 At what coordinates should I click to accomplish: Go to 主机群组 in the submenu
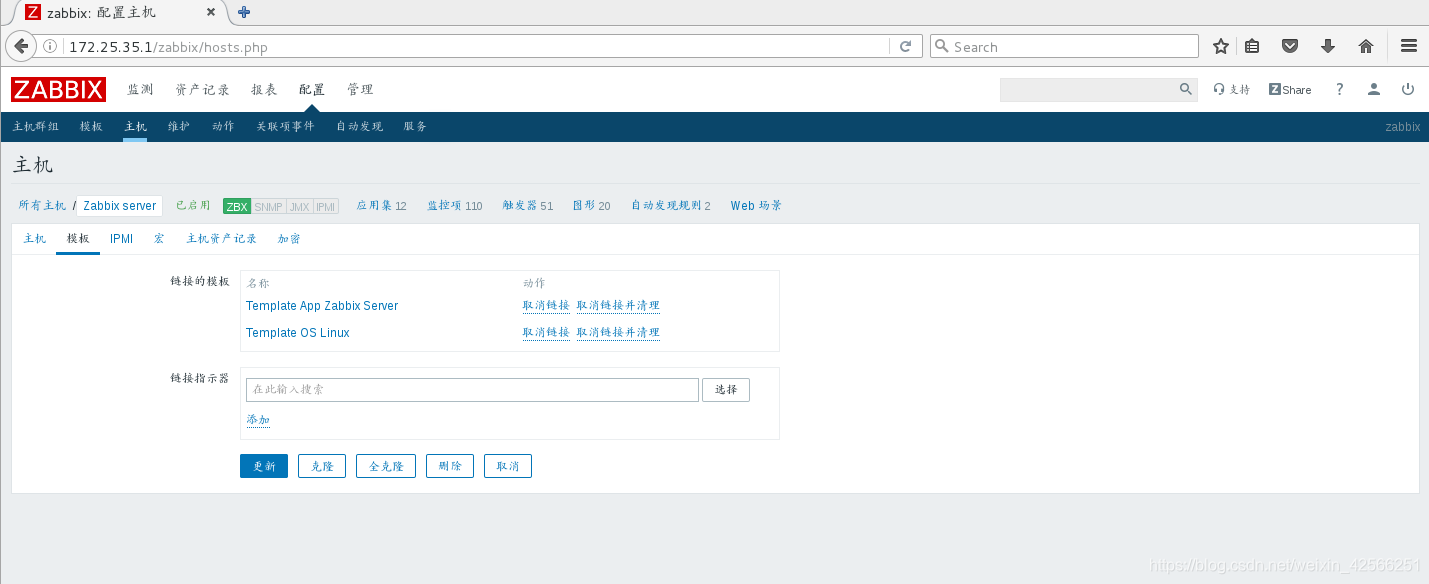click(x=36, y=126)
